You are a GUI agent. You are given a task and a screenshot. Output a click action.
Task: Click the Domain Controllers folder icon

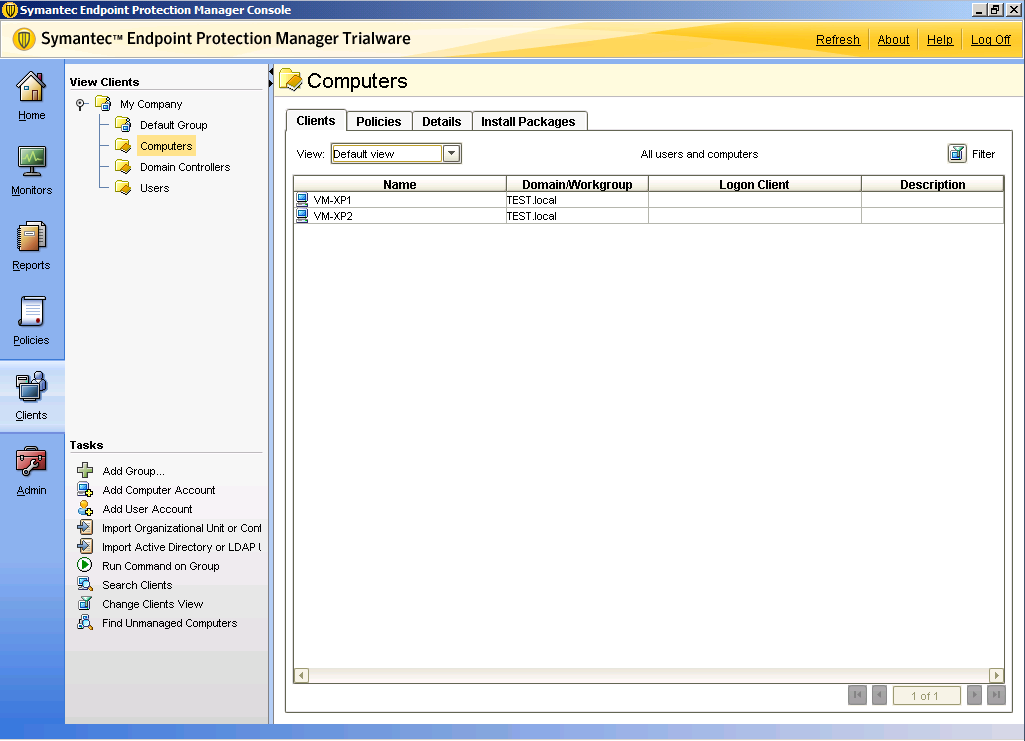pyautogui.click(x=123, y=166)
